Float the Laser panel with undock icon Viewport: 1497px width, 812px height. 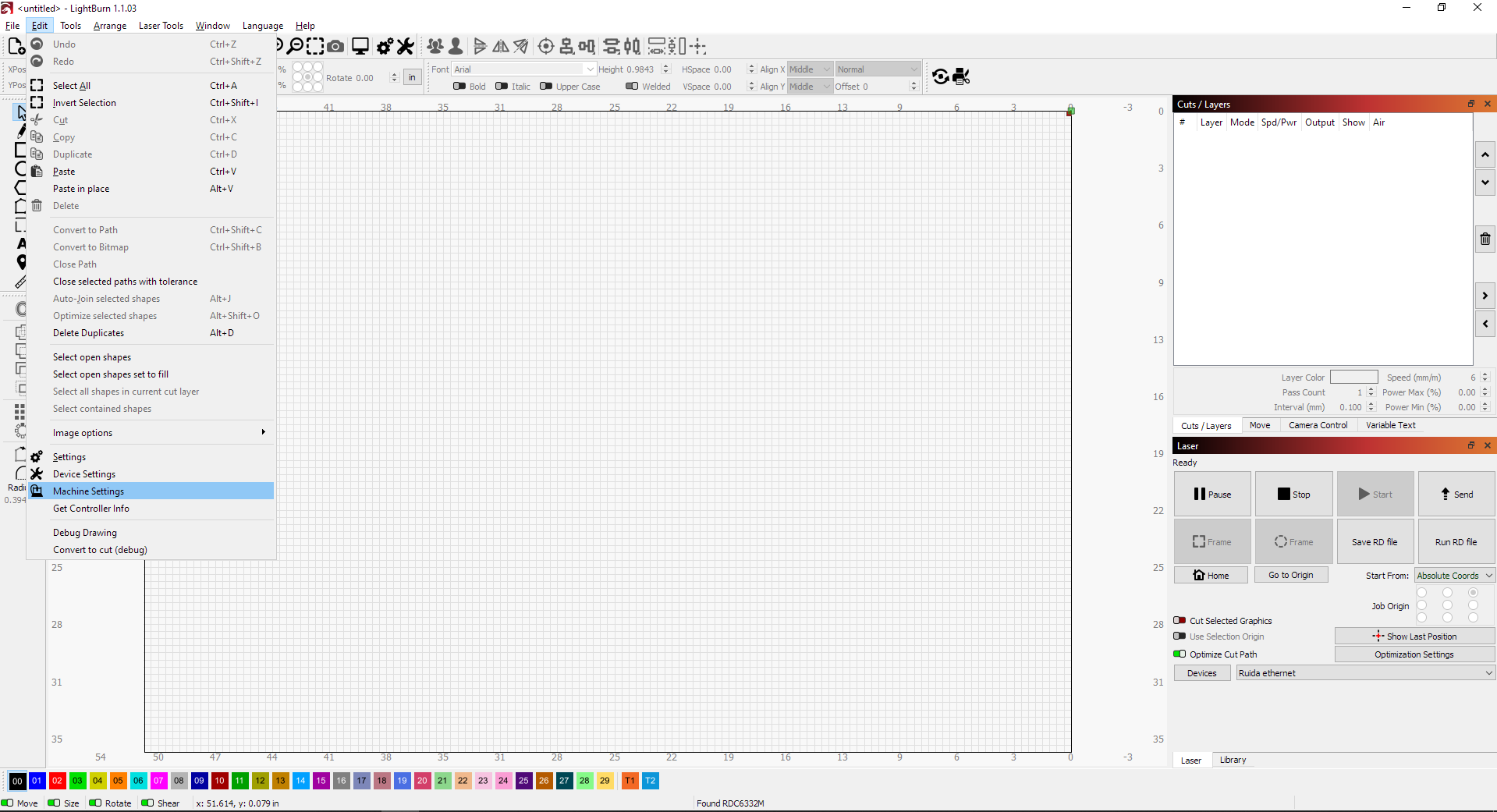1471,445
